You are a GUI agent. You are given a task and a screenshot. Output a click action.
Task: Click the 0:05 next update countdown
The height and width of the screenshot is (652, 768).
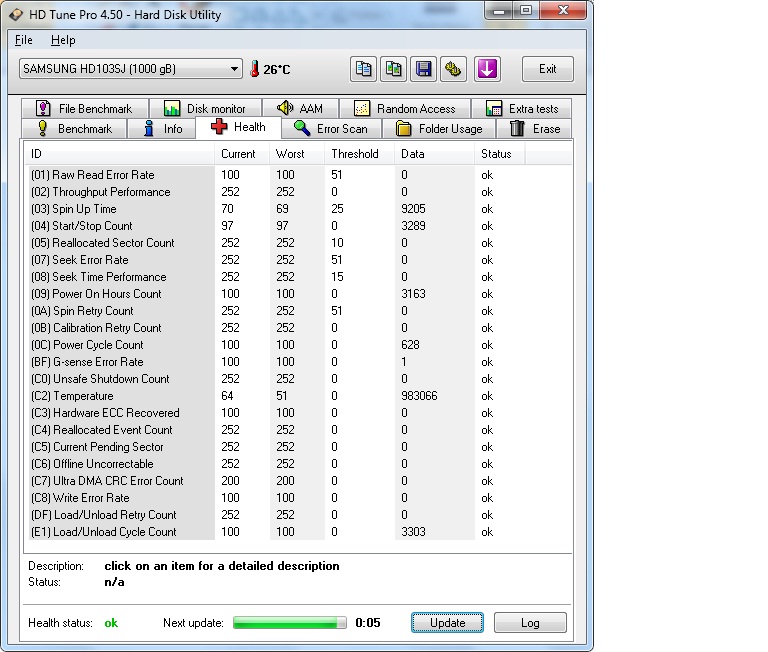point(368,623)
